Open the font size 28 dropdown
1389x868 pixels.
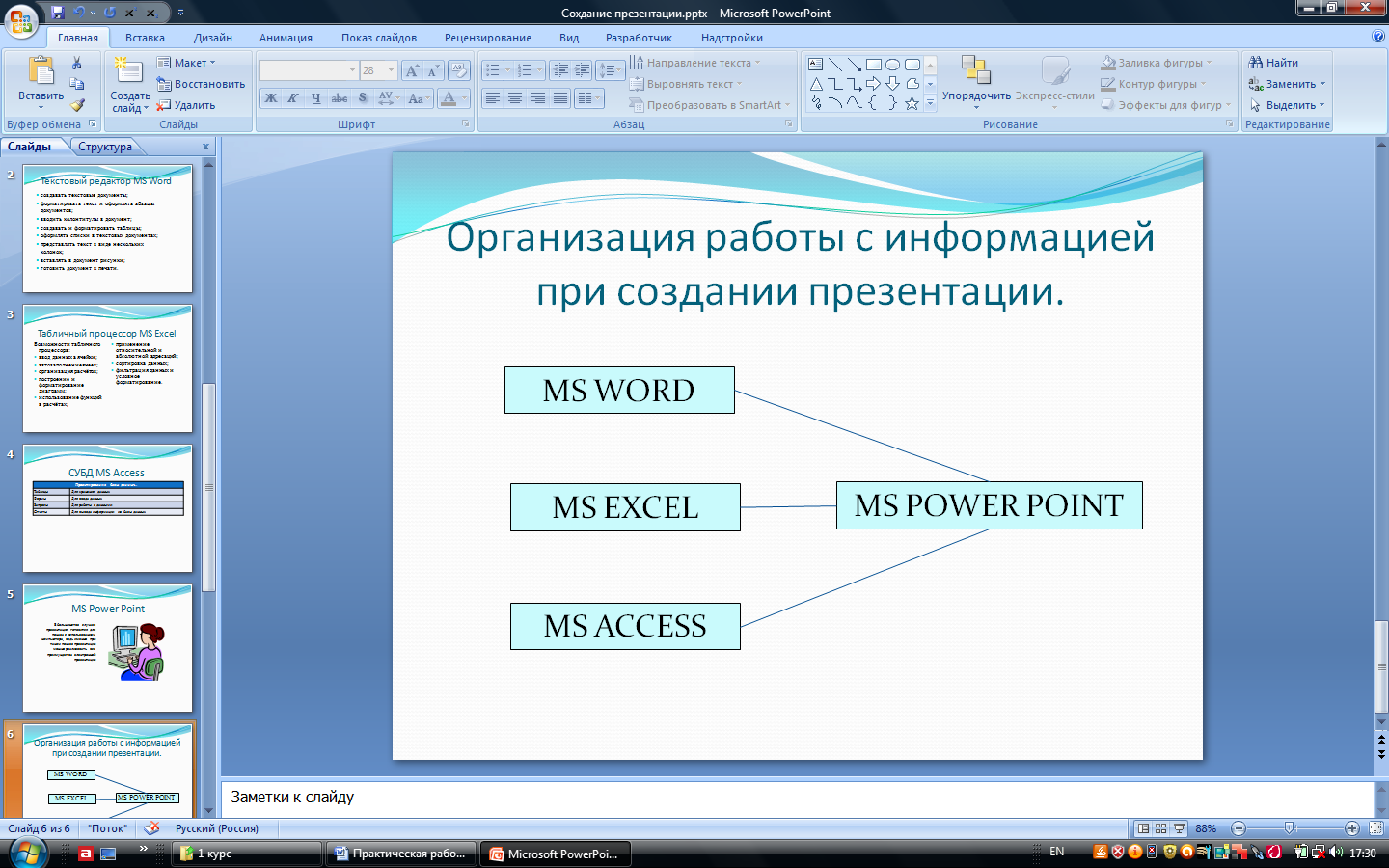[x=391, y=70]
